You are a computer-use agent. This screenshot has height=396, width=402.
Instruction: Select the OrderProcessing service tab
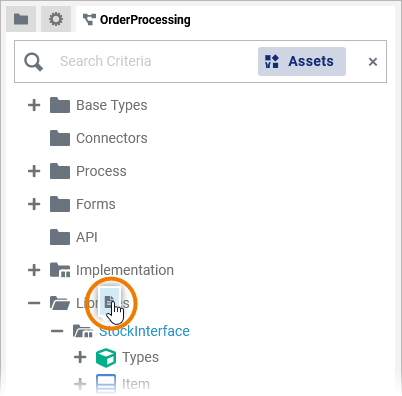point(136,20)
